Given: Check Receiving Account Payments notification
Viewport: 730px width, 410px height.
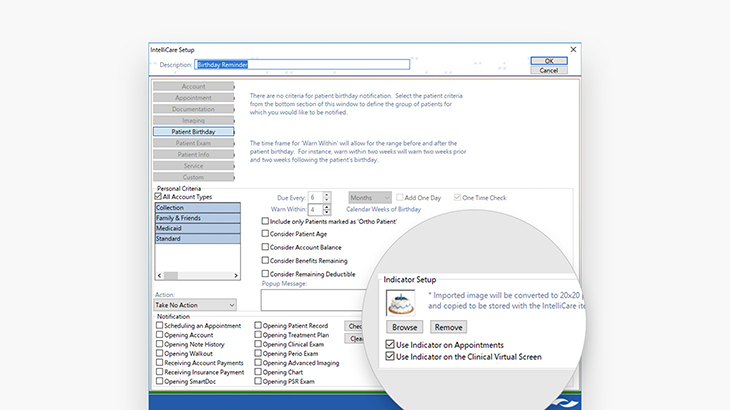Looking at the screenshot, I should pyautogui.click(x=159, y=363).
